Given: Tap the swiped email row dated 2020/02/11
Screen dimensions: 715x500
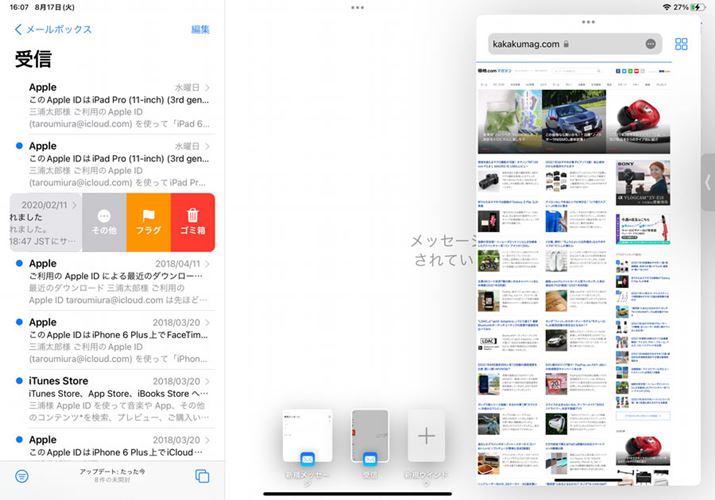Looking at the screenshot, I should 46,222.
